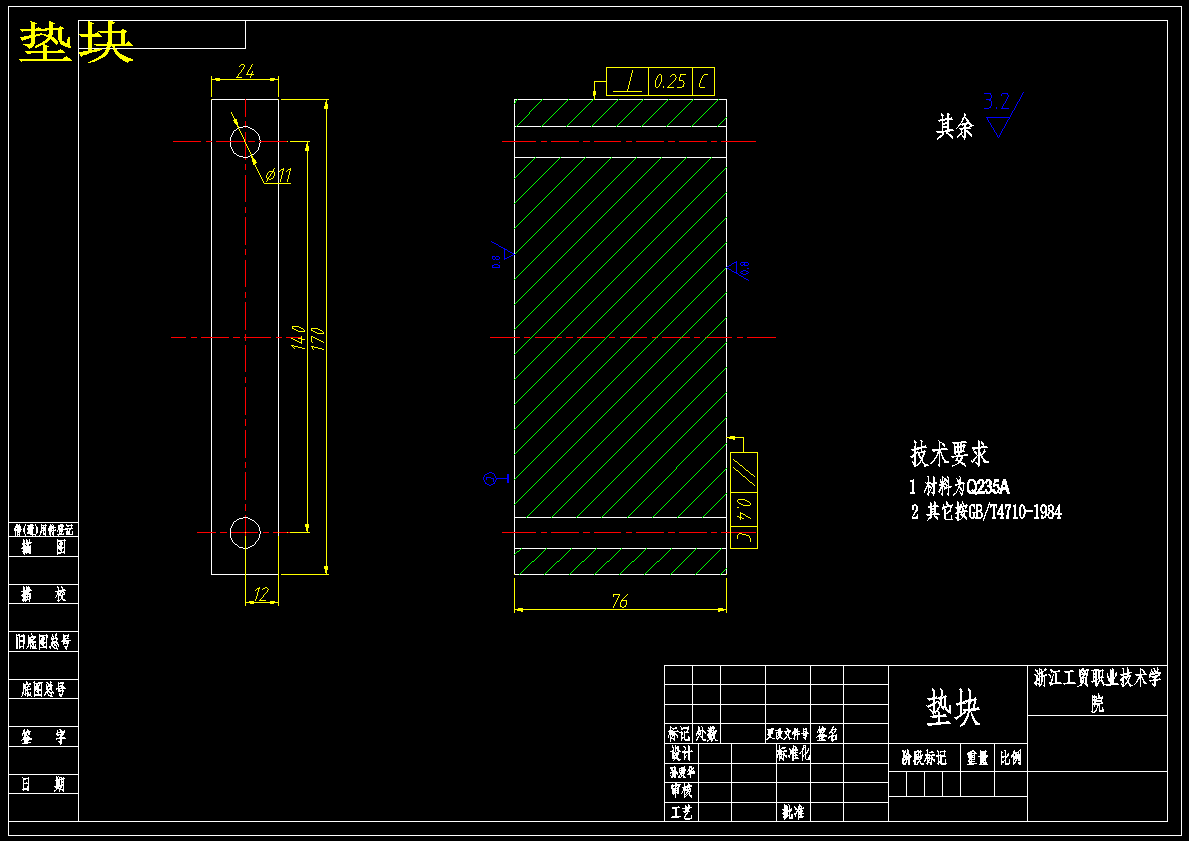Image resolution: width=1189 pixels, height=841 pixels.
Task: Select the 12 dimension below left view
Action: [262, 595]
